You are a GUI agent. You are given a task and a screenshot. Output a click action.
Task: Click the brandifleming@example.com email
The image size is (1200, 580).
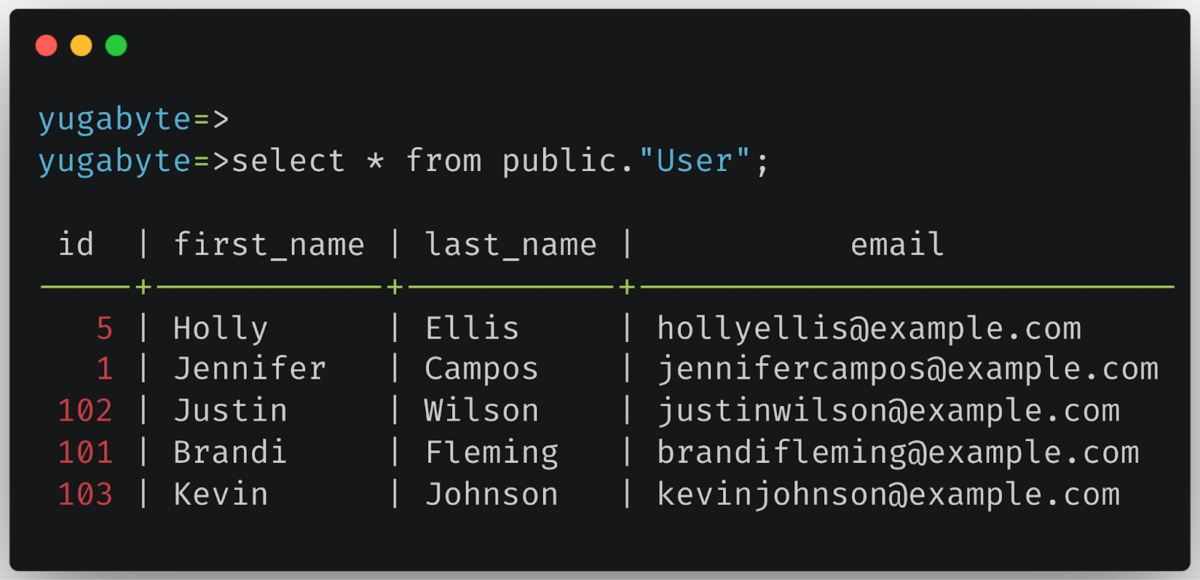pos(898,452)
